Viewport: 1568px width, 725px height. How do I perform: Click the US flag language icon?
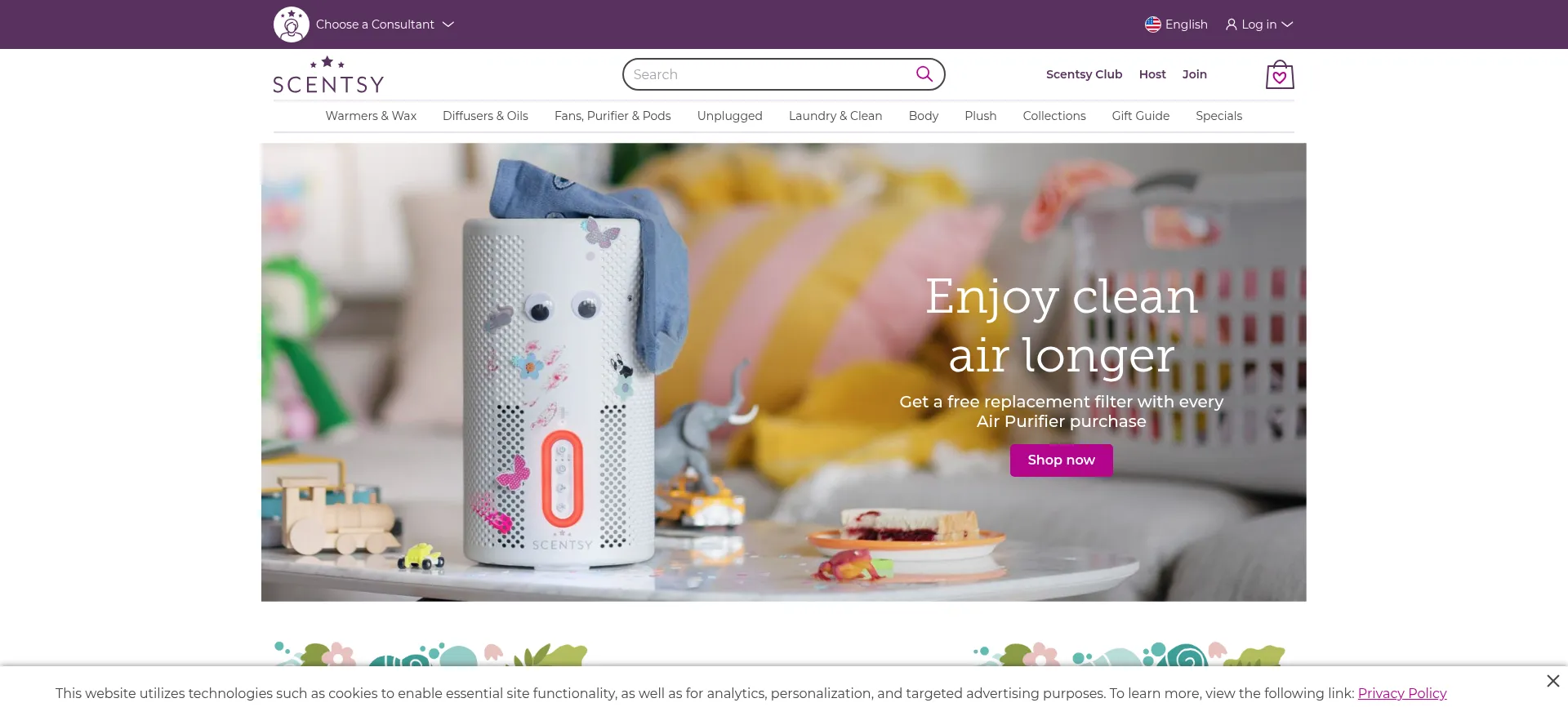click(x=1153, y=24)
